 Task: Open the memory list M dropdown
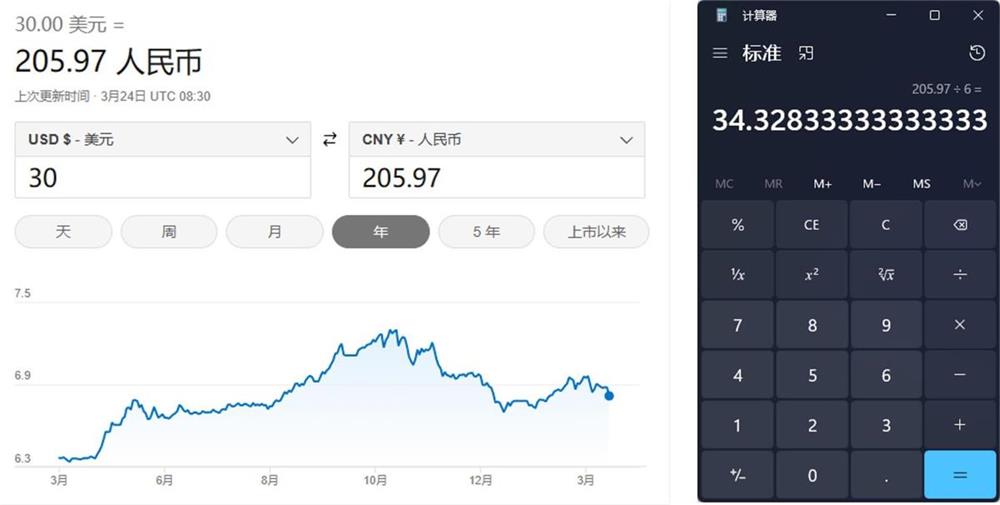[971, 184]
